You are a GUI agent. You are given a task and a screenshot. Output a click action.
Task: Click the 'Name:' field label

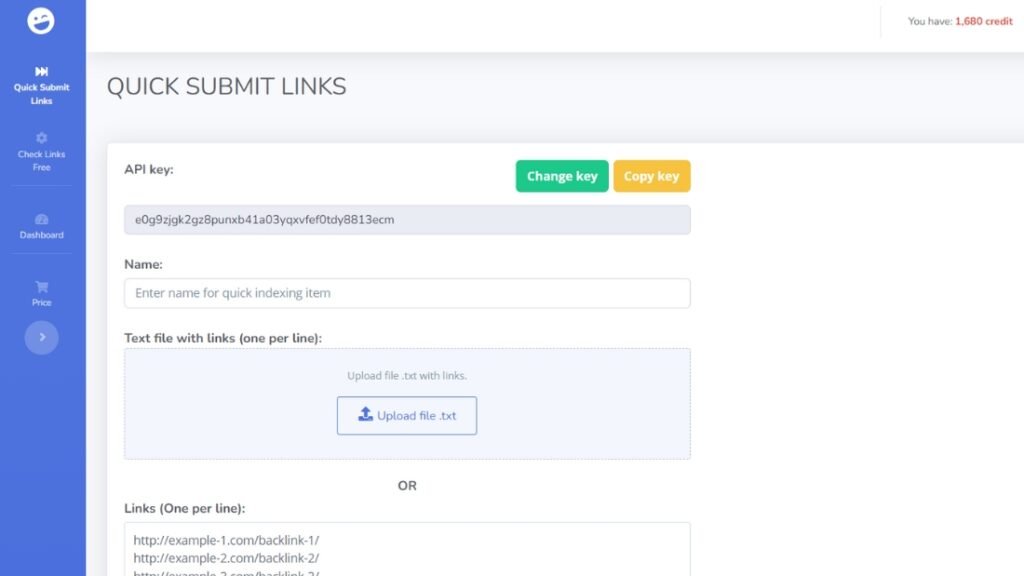pos(143,265)
